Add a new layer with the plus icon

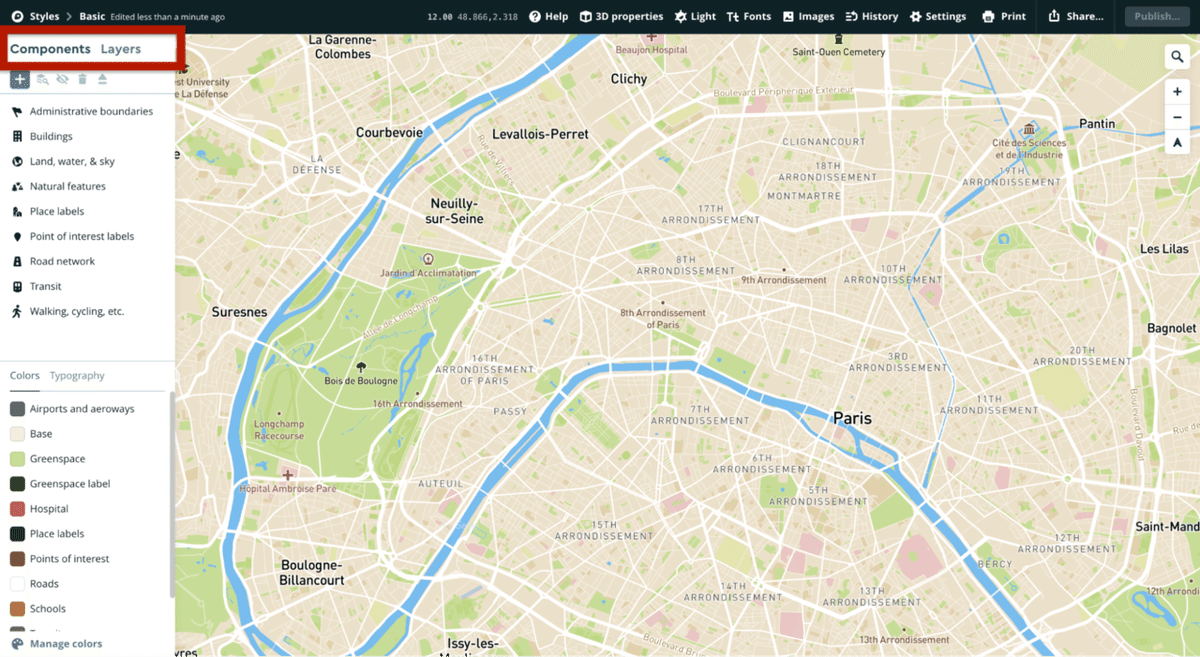[19, 78]
